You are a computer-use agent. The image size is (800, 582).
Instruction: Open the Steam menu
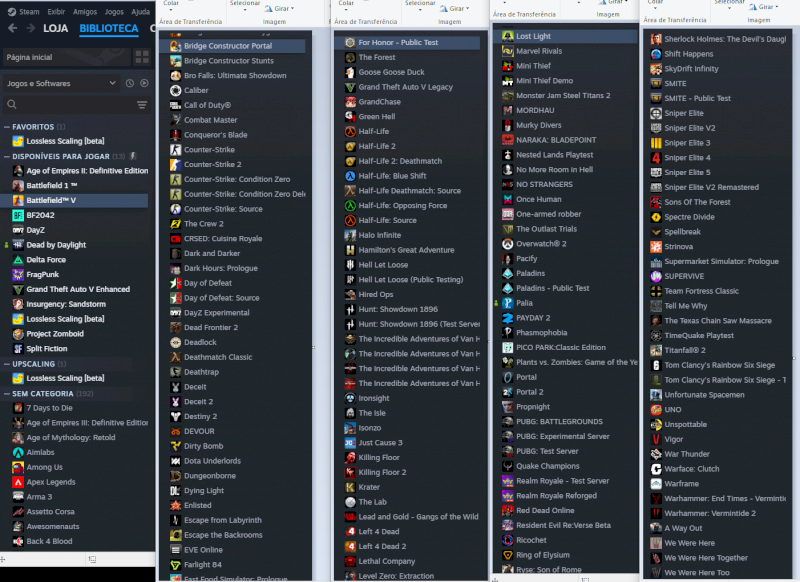(23, 11)
